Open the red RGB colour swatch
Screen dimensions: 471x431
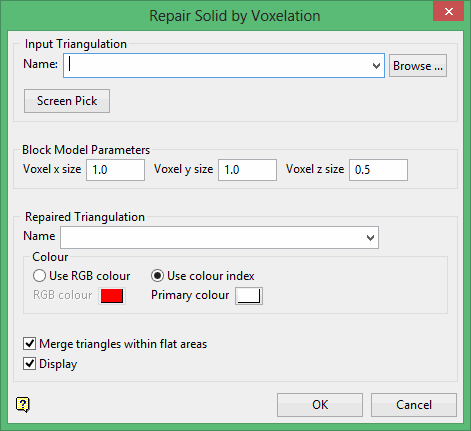click(112, 296)
